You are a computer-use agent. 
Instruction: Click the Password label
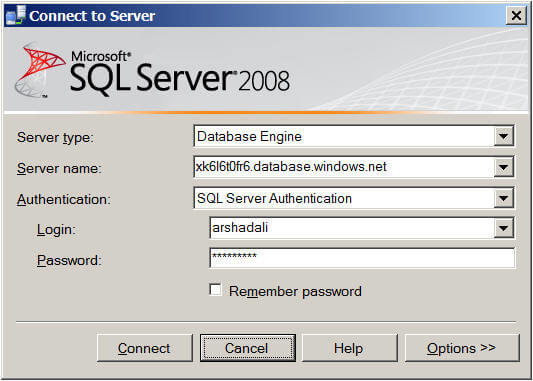click(69, 260)
